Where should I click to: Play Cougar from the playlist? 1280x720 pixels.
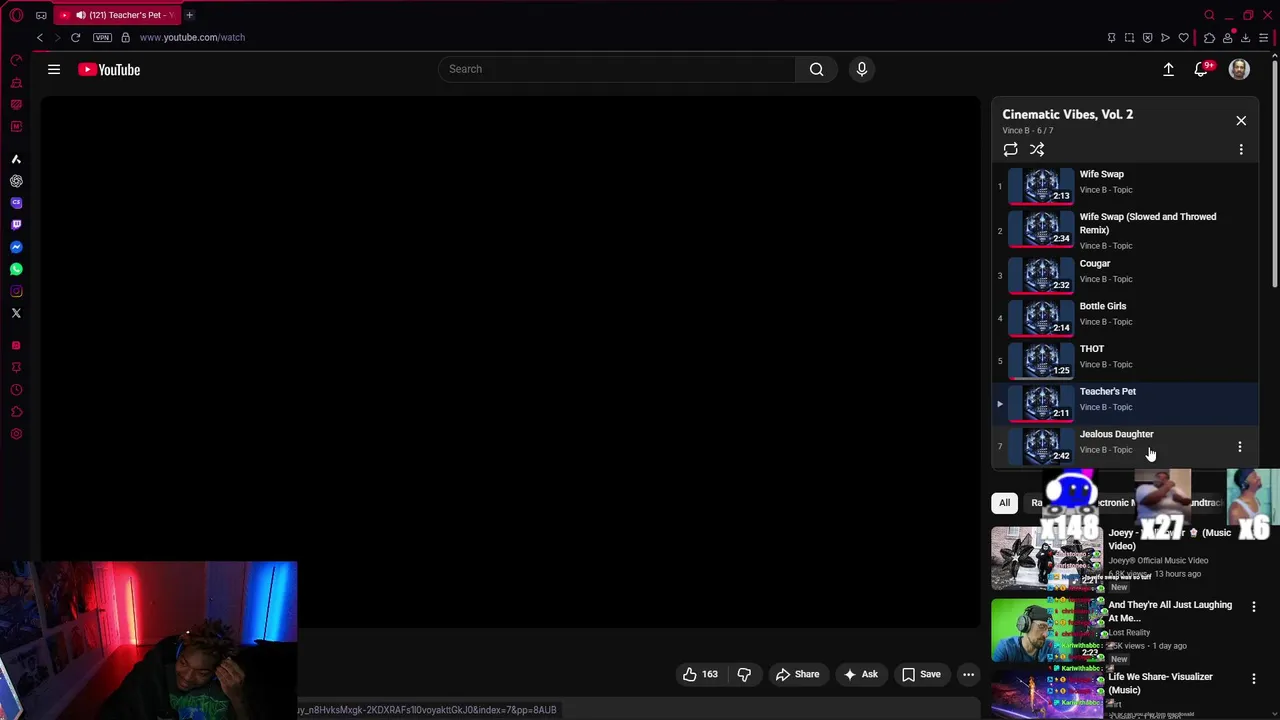coord(1125,275)
